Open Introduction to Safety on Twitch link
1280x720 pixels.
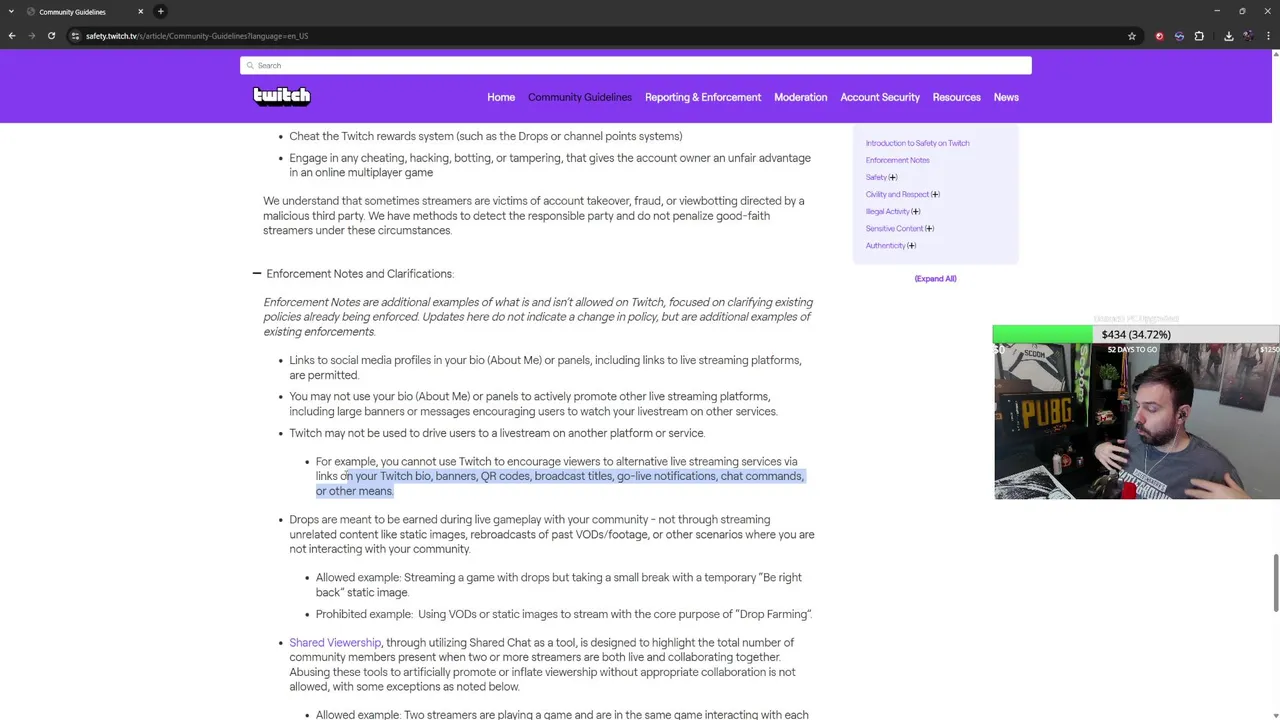coord(917,143)
